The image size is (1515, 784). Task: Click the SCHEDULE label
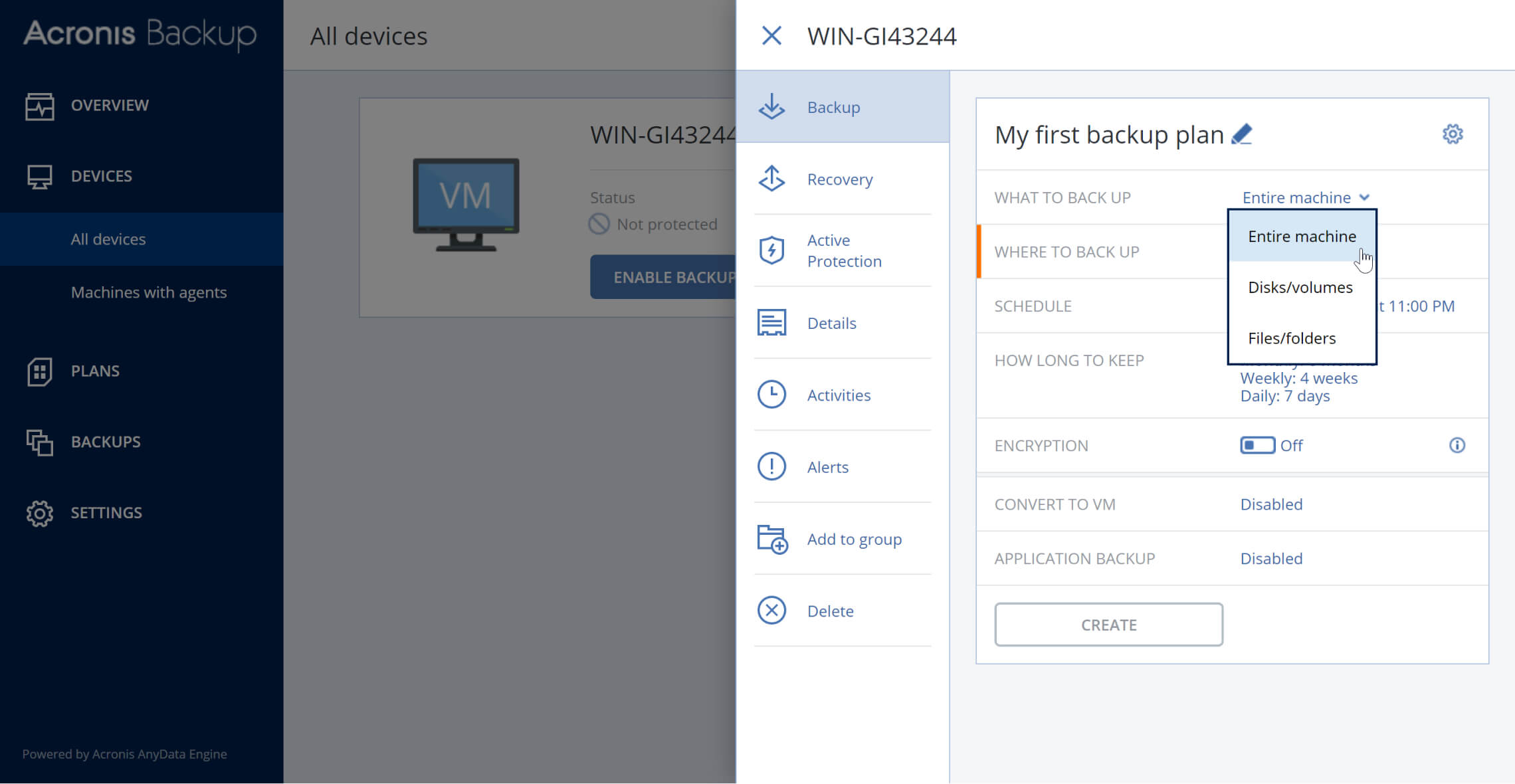click(1033, 306)
